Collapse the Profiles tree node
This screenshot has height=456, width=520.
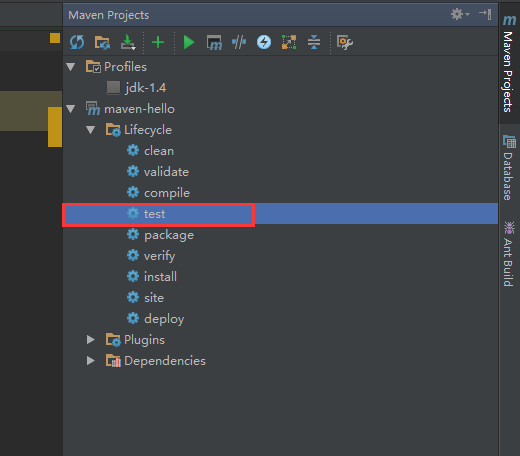point(71,67)
